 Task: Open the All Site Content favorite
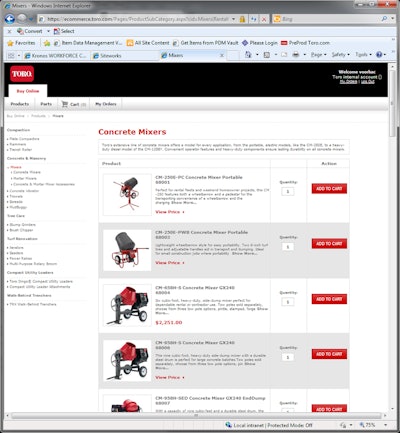point(148,43)
